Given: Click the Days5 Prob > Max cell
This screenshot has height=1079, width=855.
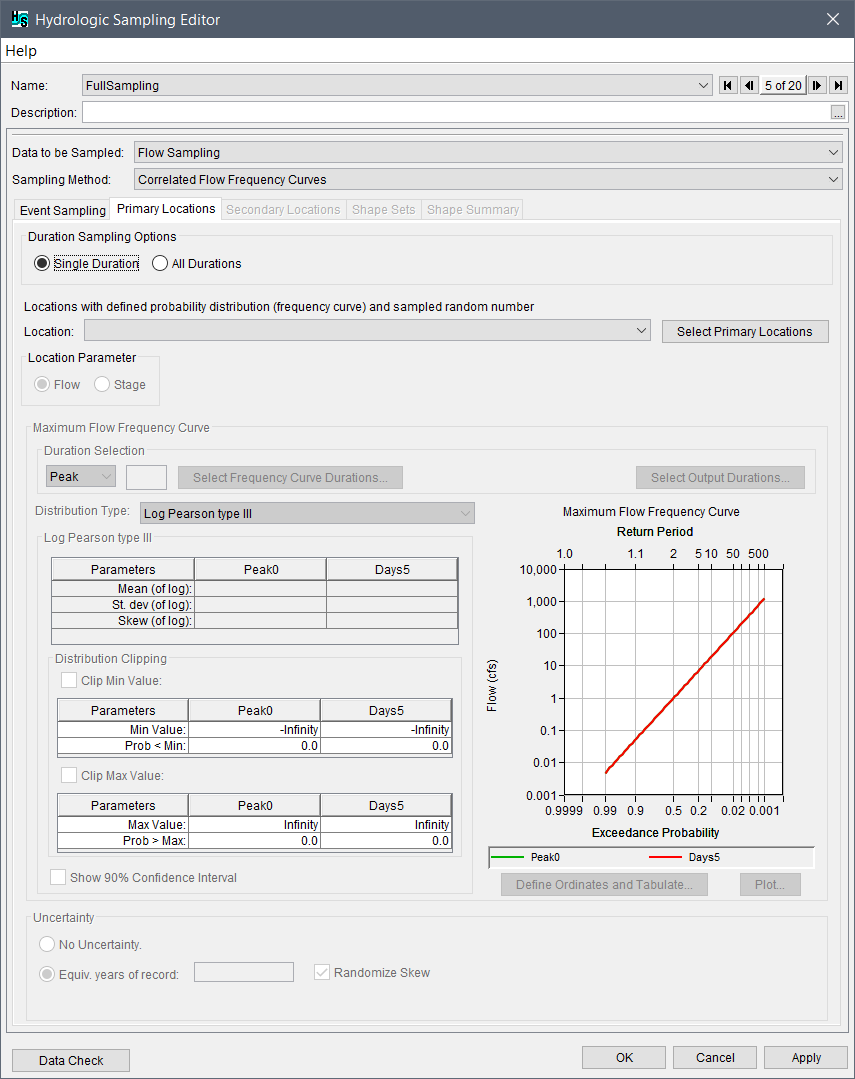Looking at the screenshot, I should (386, 841).
